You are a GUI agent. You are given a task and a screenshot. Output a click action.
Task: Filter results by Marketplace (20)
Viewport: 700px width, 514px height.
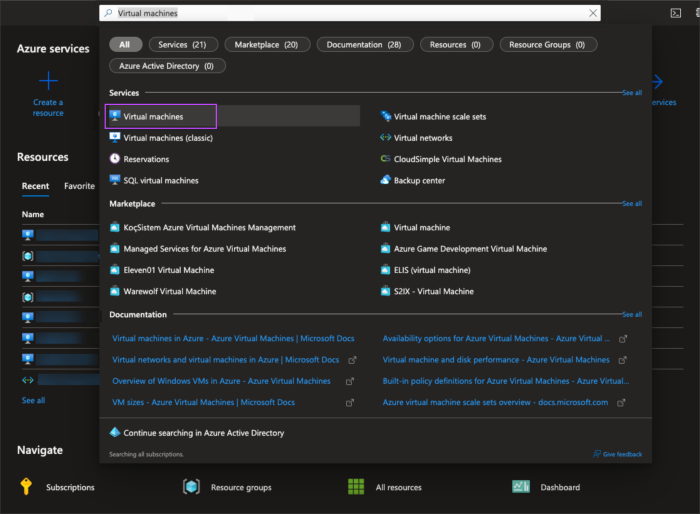tap(268, 44)
